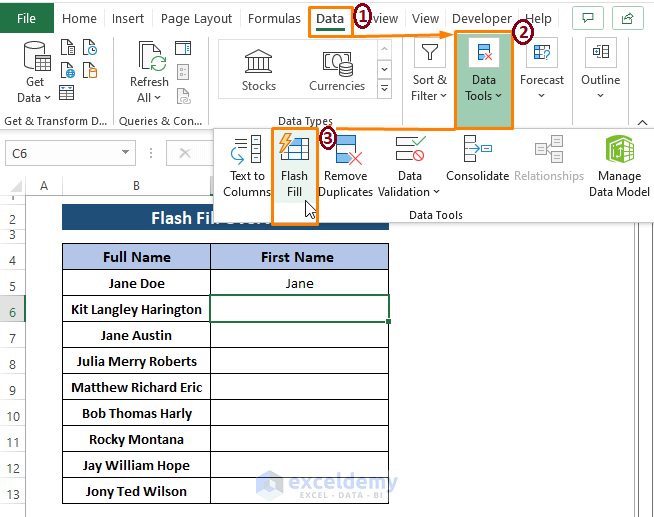Screen dimensions: 654x517
Task: Click cell Rocky Montana
Action: point(136,439)
